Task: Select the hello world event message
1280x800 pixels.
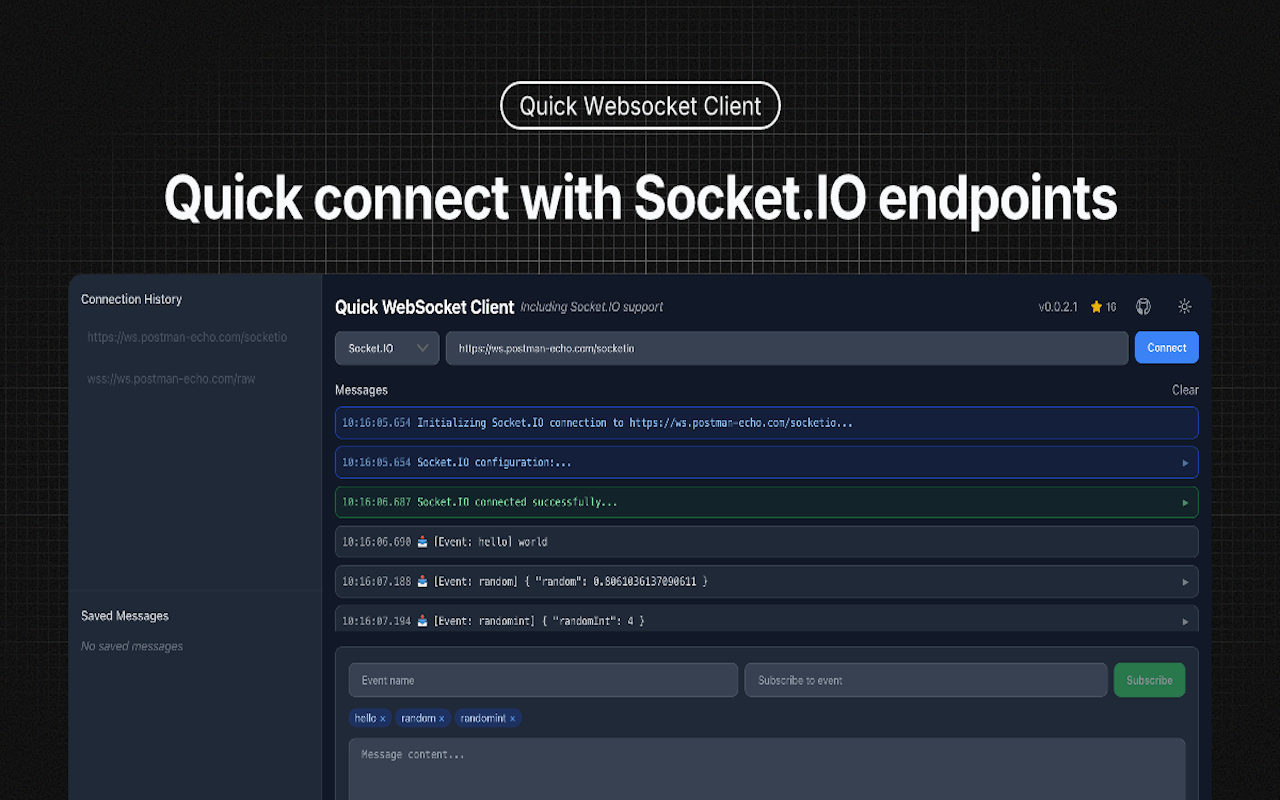Action: coord(766,542)
